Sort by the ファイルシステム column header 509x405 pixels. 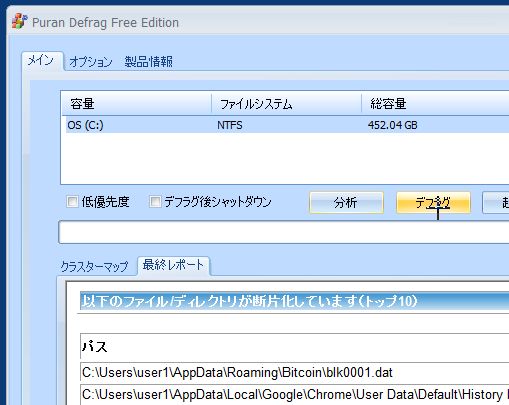click(287, 104)
